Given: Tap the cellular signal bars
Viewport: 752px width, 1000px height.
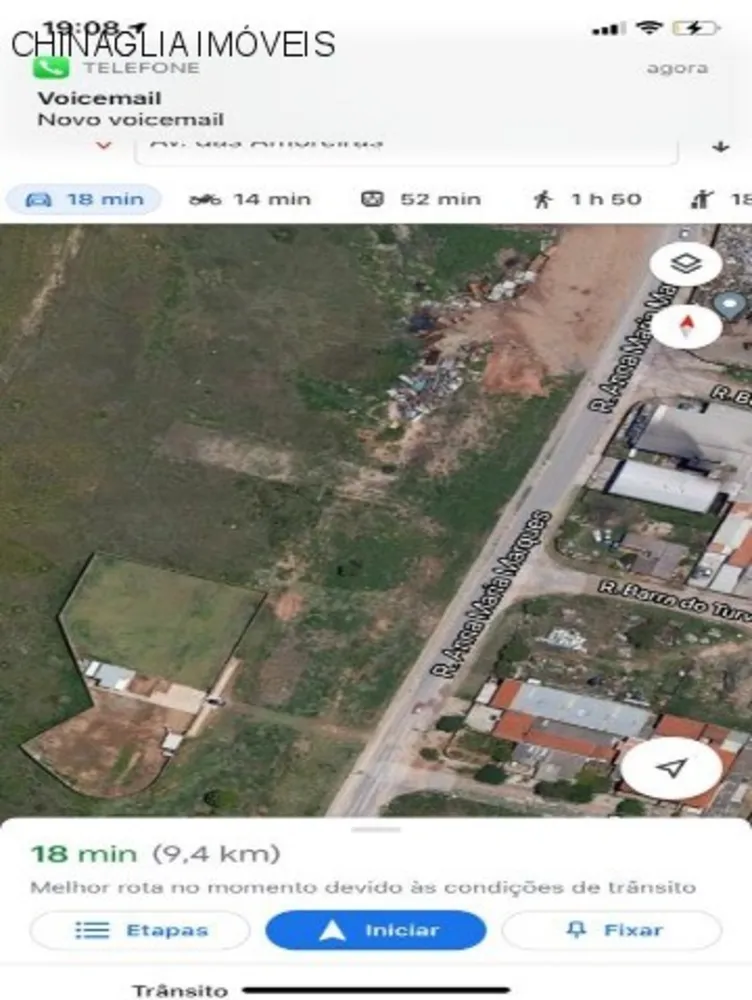Looking at the screenshot, I should coord(607,29).
